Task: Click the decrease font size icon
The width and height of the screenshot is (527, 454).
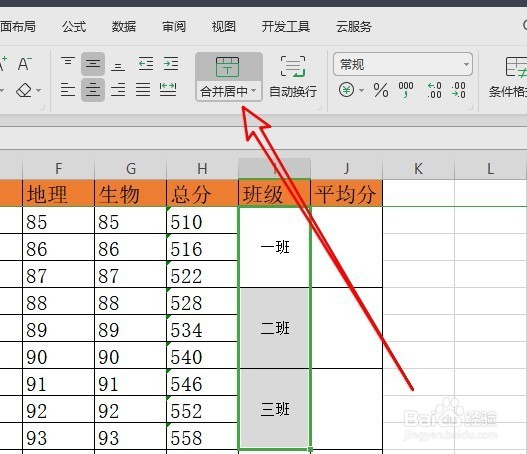Action: (x=25, y=64)
